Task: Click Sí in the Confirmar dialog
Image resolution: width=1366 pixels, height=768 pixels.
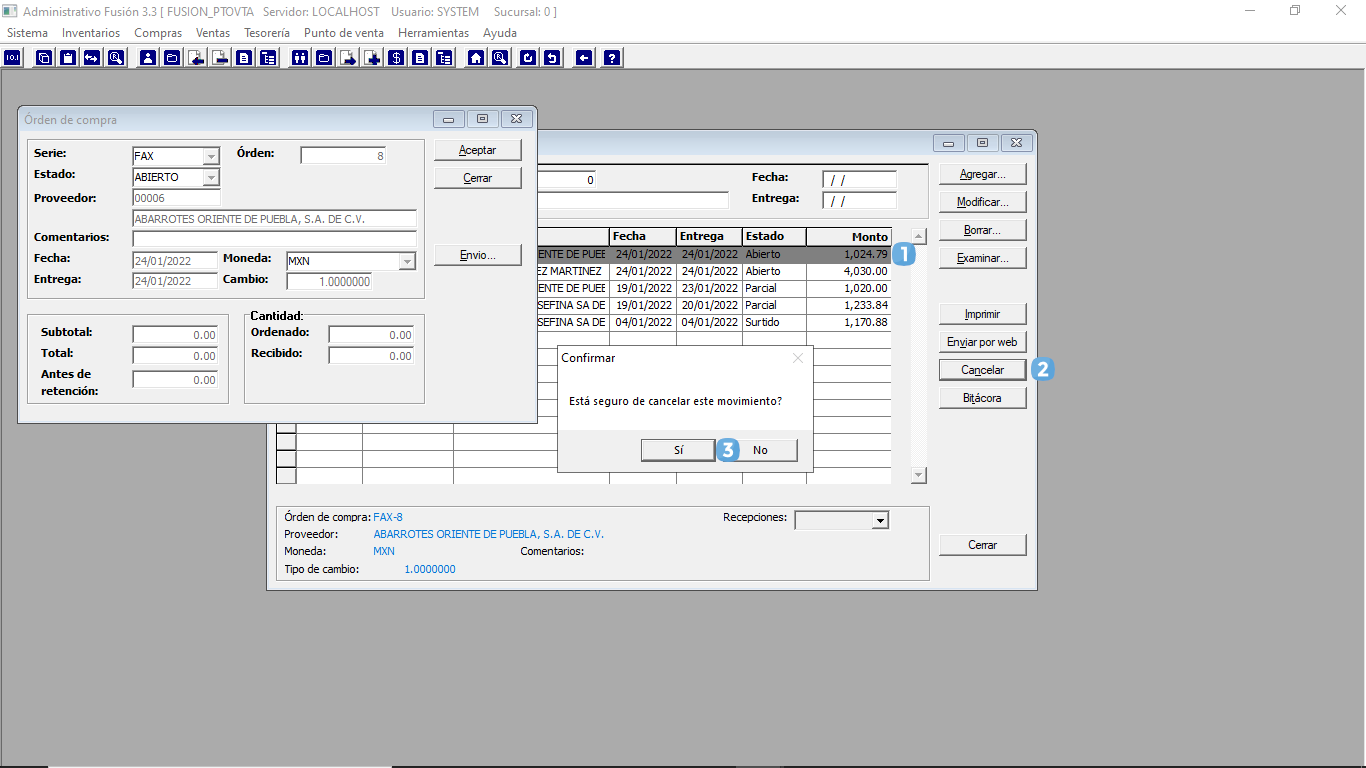Action: [678, 450]
